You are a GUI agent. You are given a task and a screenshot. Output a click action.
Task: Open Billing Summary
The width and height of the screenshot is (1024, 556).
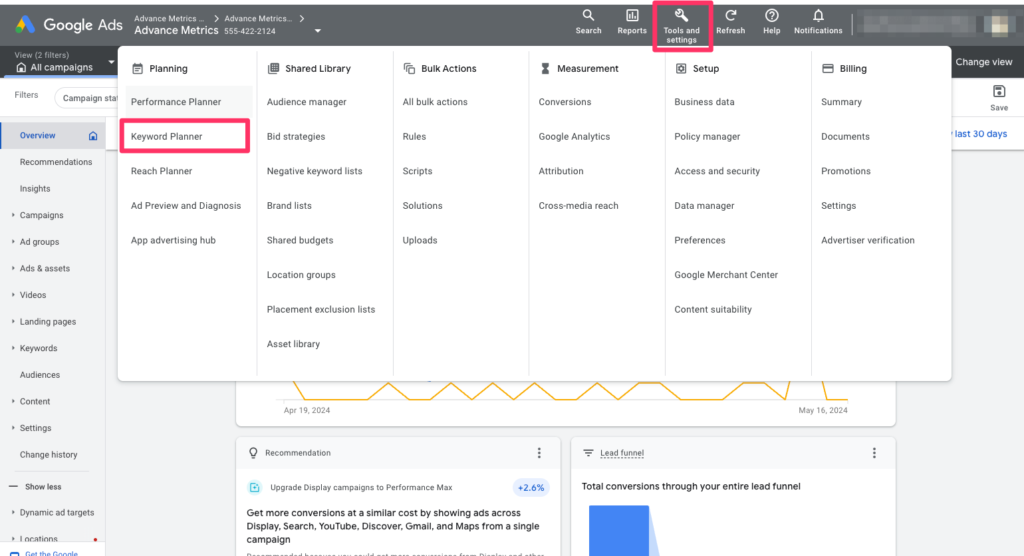841,102
